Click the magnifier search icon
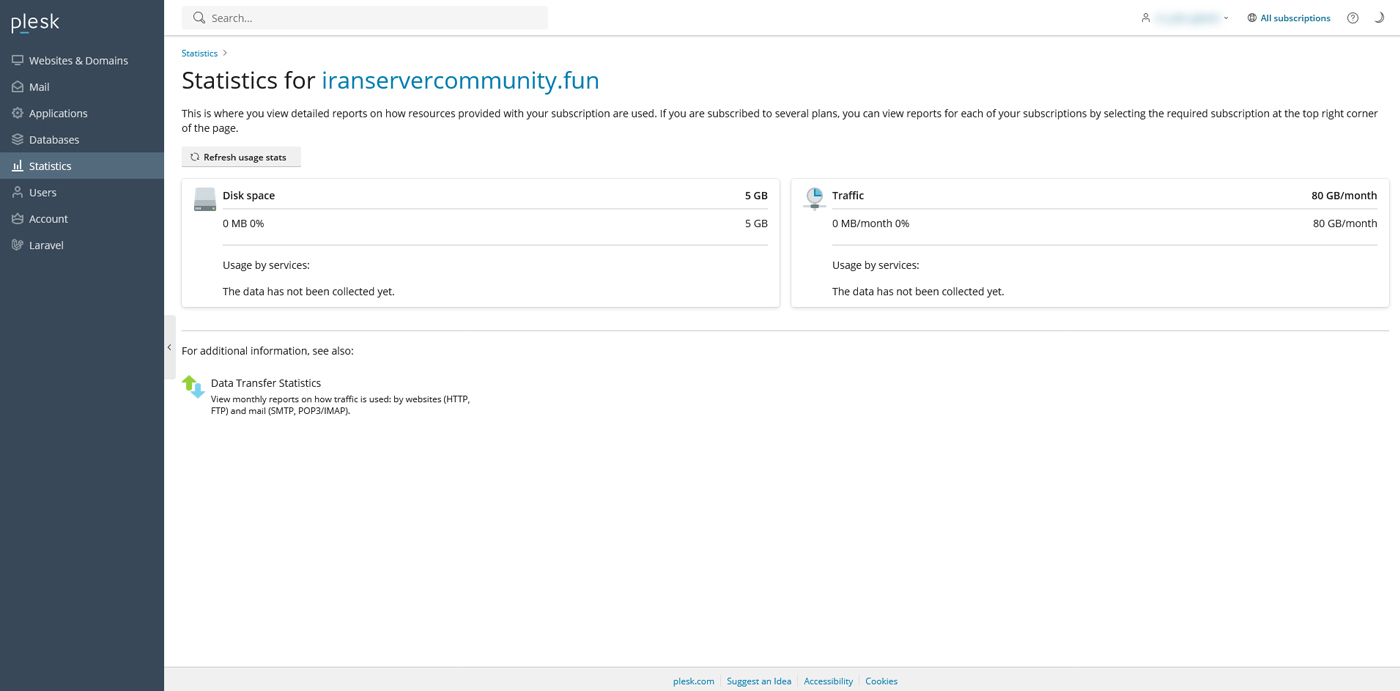 pos(199,18)
